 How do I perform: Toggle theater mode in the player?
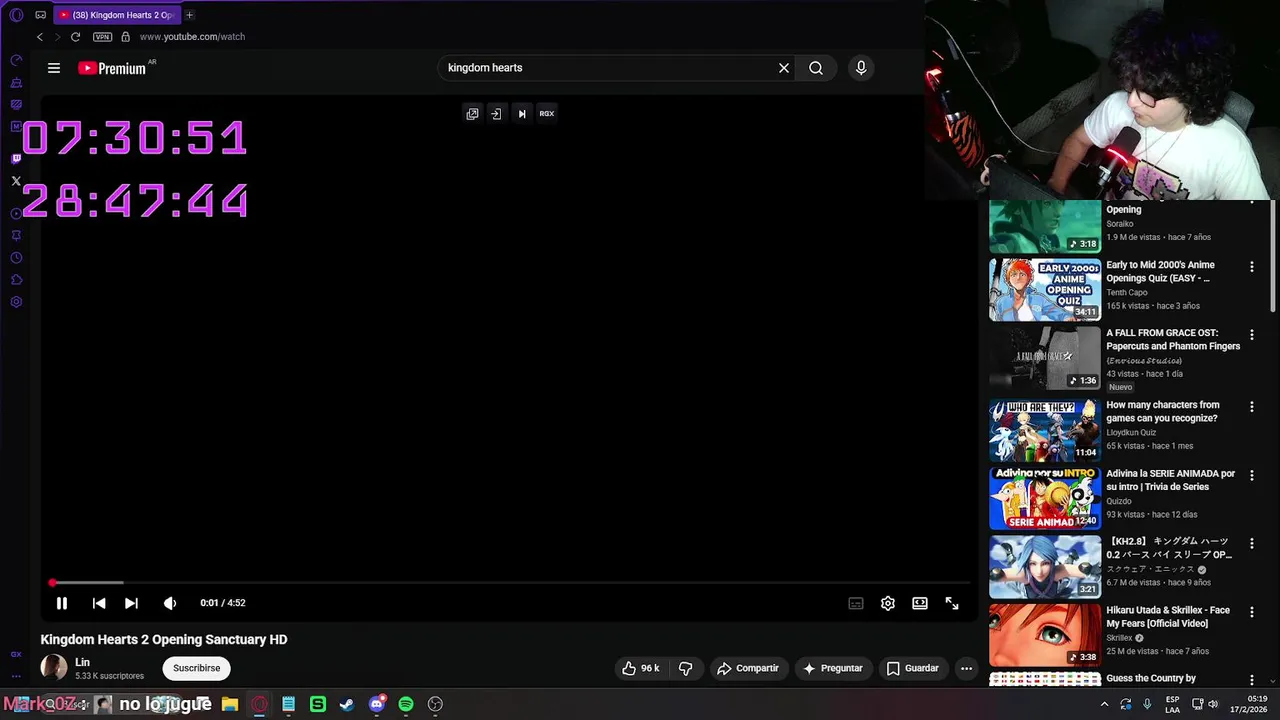pyautogui.click(x=920, y=603)
